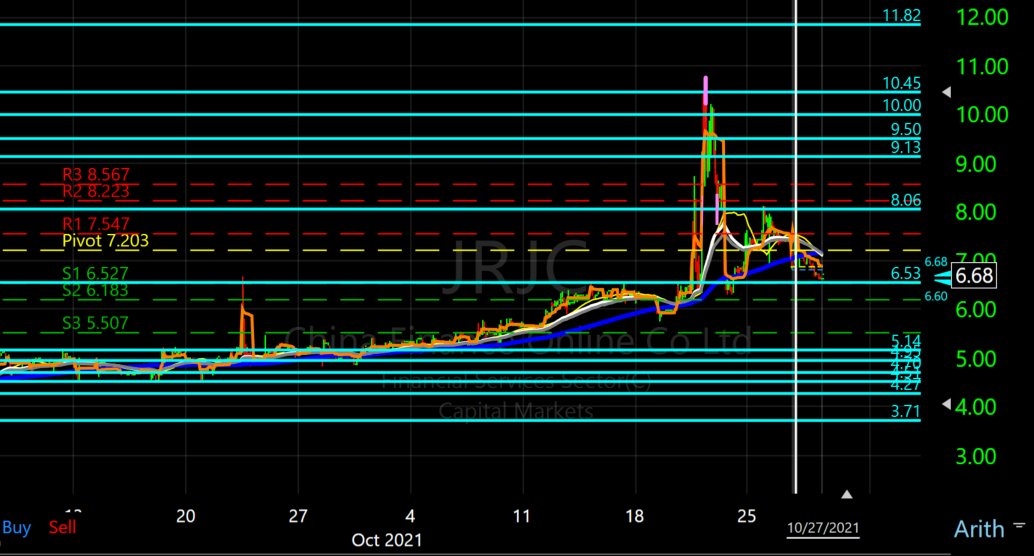1034x556 pixels.
Task: Click the Buy label
Action: click(x=16, y=527)
